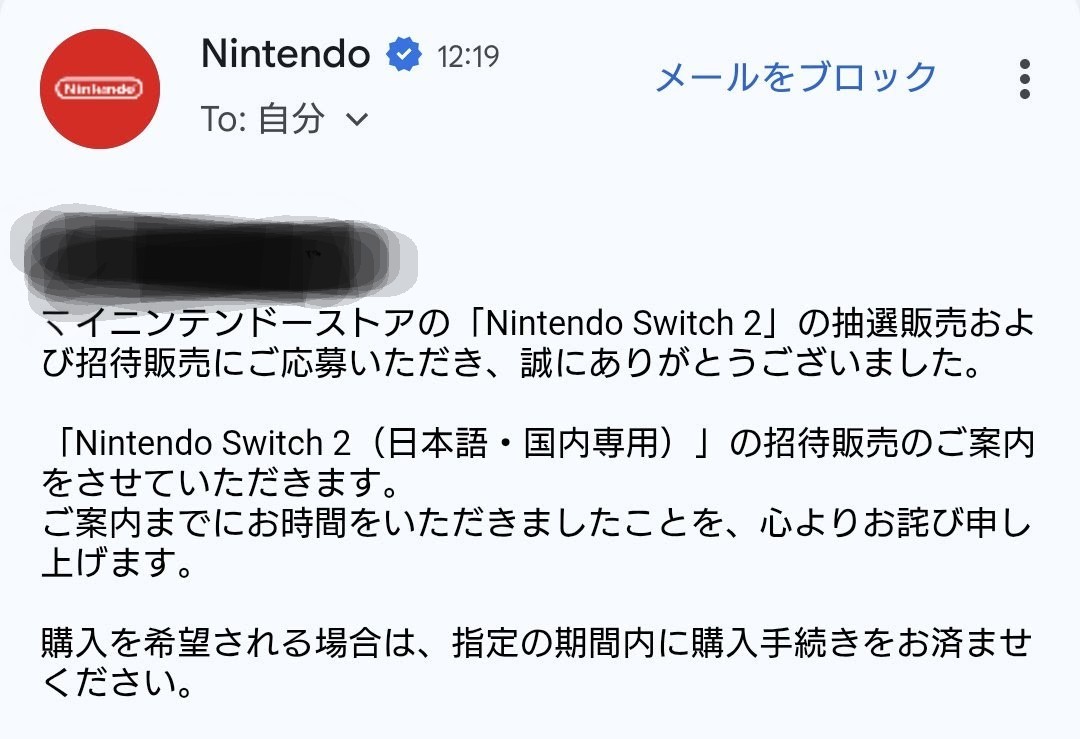Click the line starting "ご案内までにお時間を"
The height and width of the screenshot is (739, 1080).
(x=535, y=523)
